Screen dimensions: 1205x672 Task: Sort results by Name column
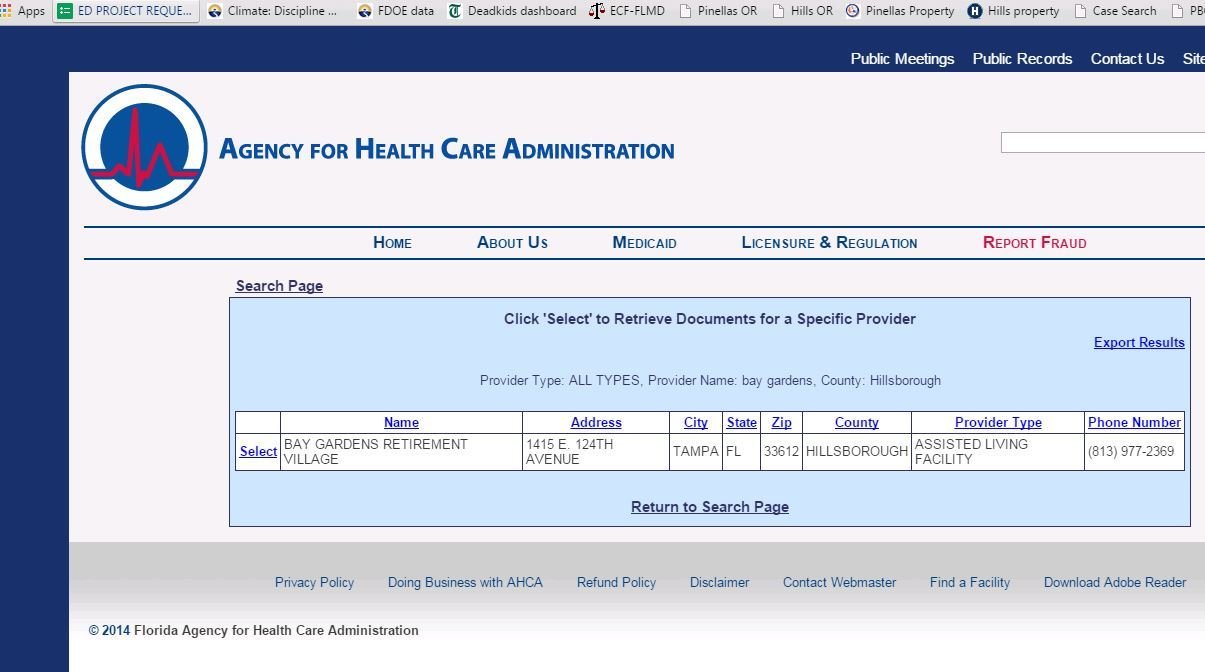click(x=401, y=423)
